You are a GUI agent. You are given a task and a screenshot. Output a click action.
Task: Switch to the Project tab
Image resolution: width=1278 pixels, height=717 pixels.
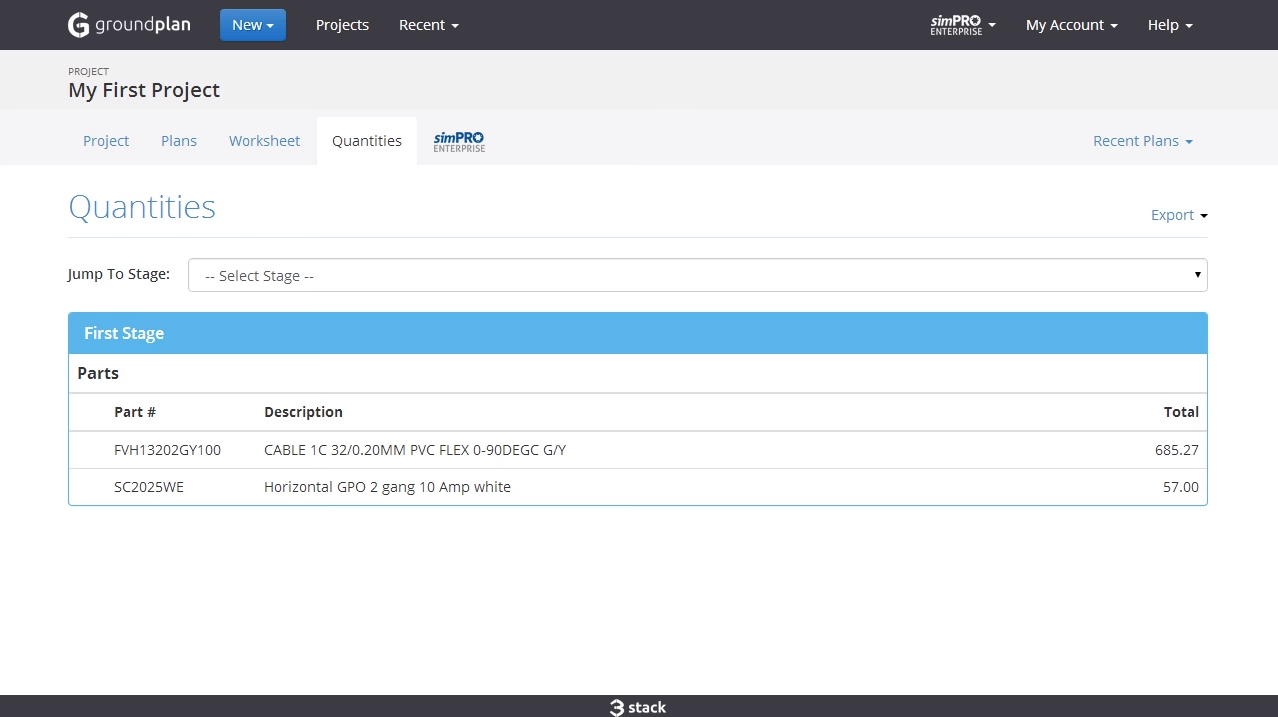click(106, 141)
